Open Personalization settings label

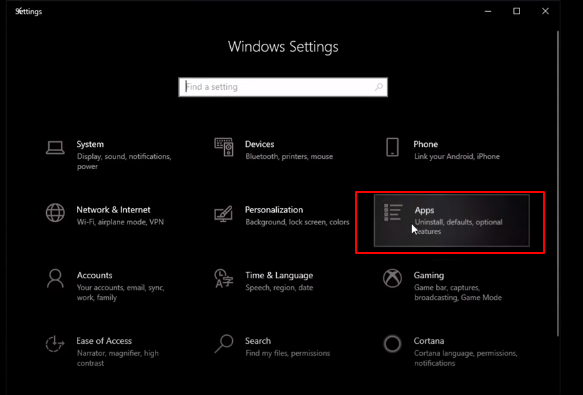(x=274, y=210)
